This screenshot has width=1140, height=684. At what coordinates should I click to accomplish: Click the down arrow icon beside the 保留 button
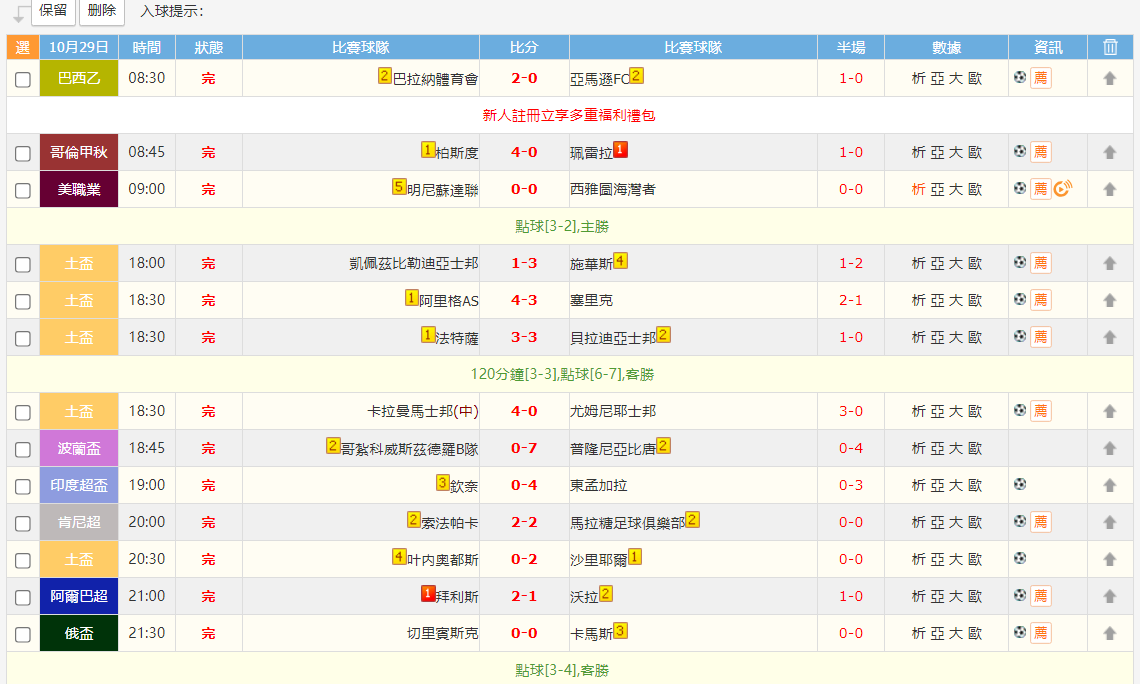[x=16, y=12]
